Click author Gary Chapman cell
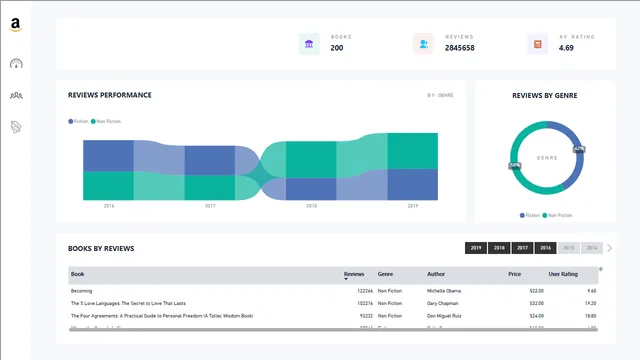Image resolution: width=640 pixels, height=360 pixels. tap(442, 303)
